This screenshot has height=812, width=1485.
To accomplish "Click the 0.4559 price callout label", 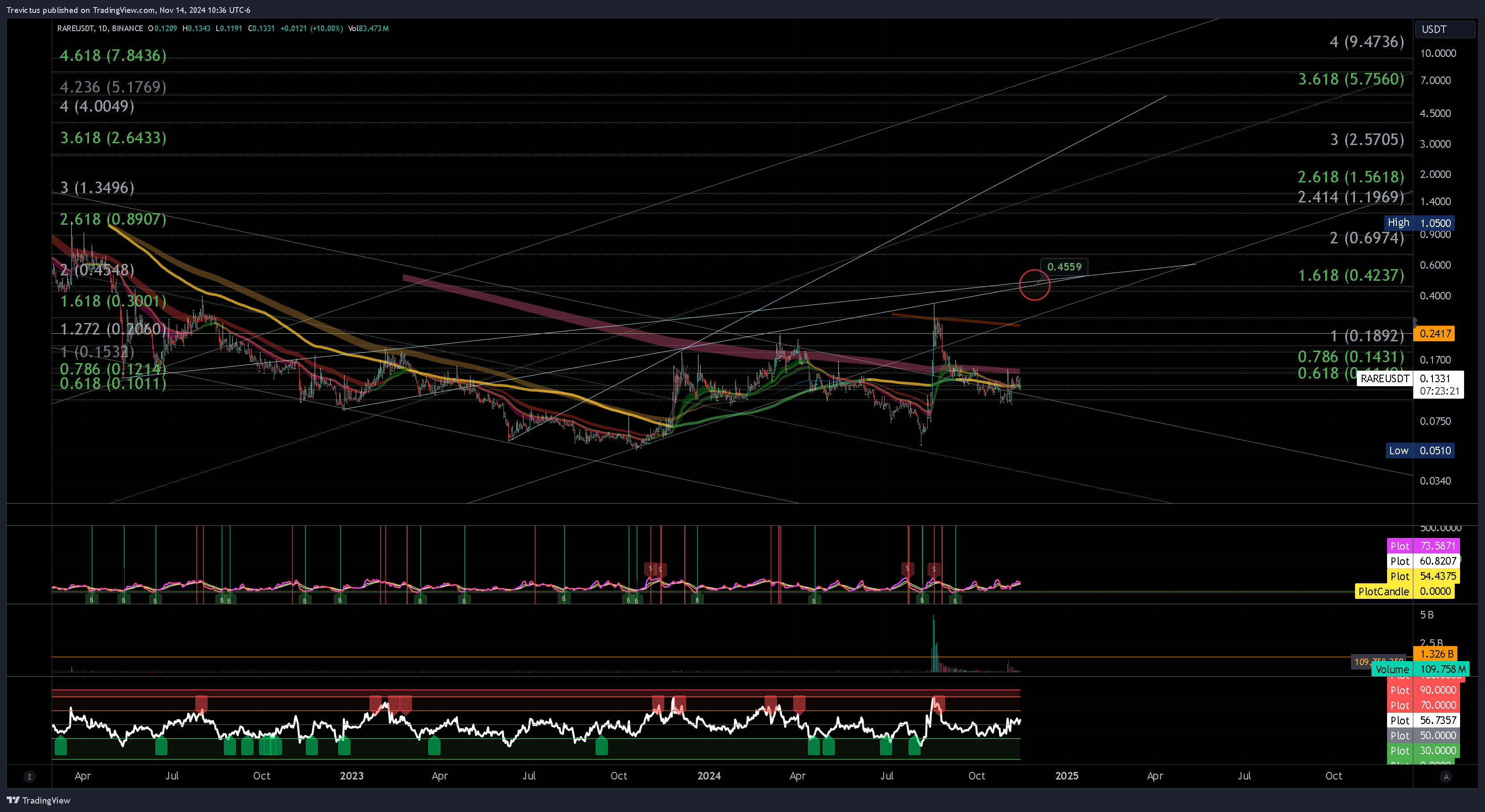I will coord(1064,267).
